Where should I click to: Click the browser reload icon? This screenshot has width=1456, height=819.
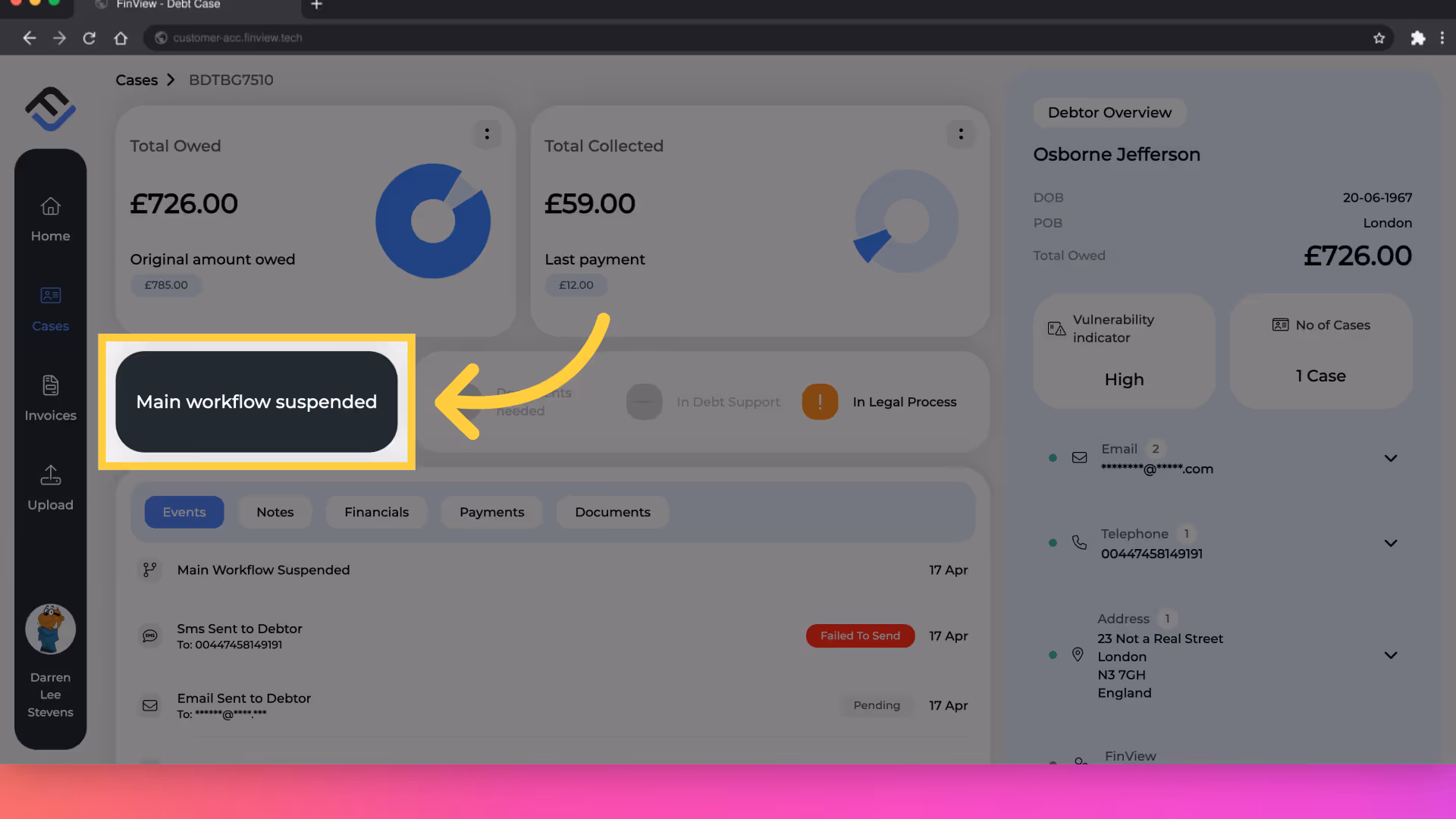[x=89, y=38]
